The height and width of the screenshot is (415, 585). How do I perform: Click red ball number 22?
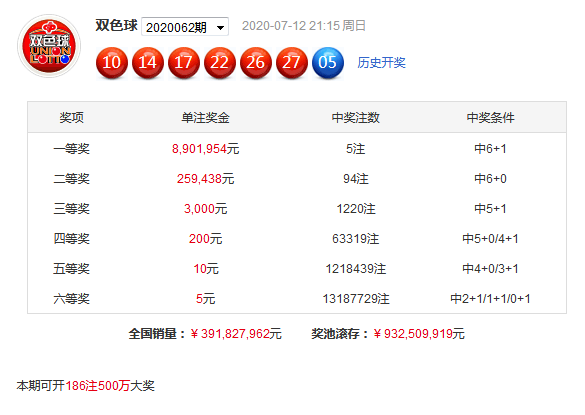(220, 62)
